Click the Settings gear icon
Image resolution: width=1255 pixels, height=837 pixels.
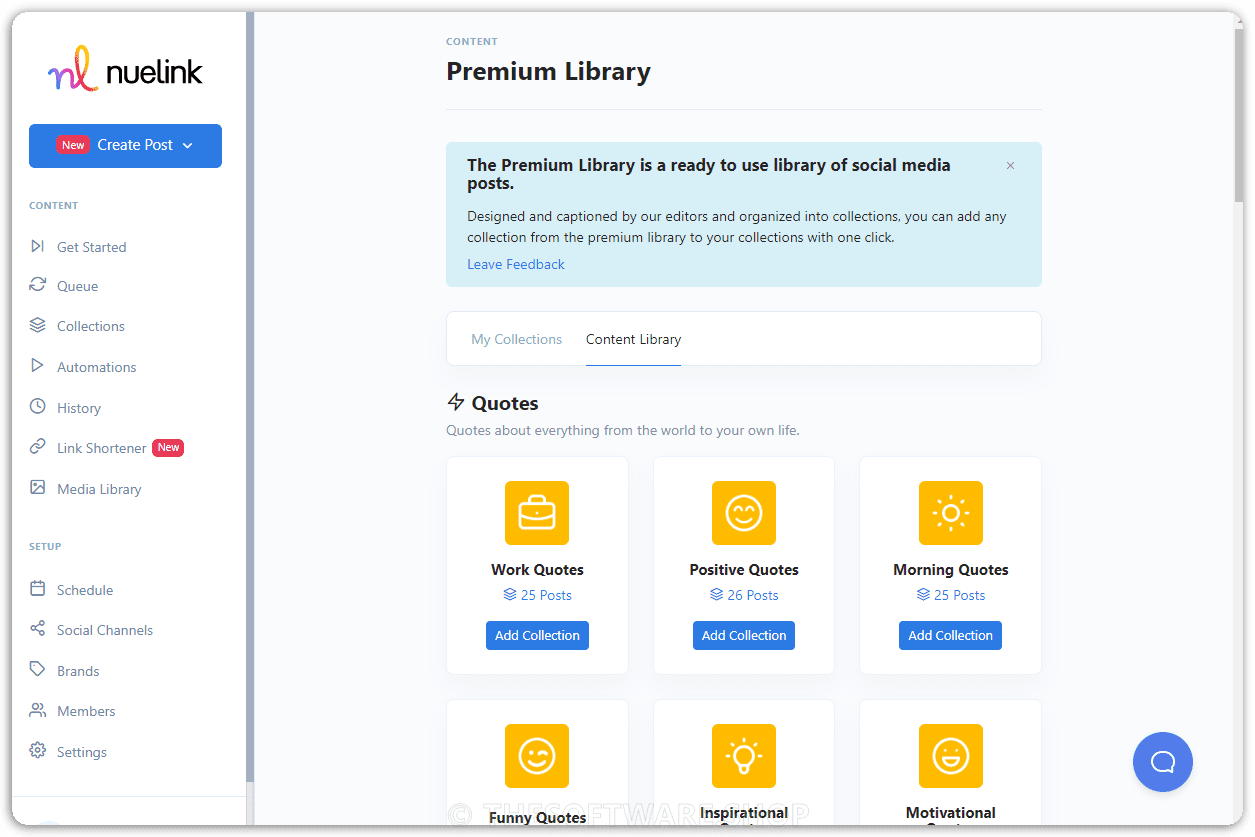[37, 751]
